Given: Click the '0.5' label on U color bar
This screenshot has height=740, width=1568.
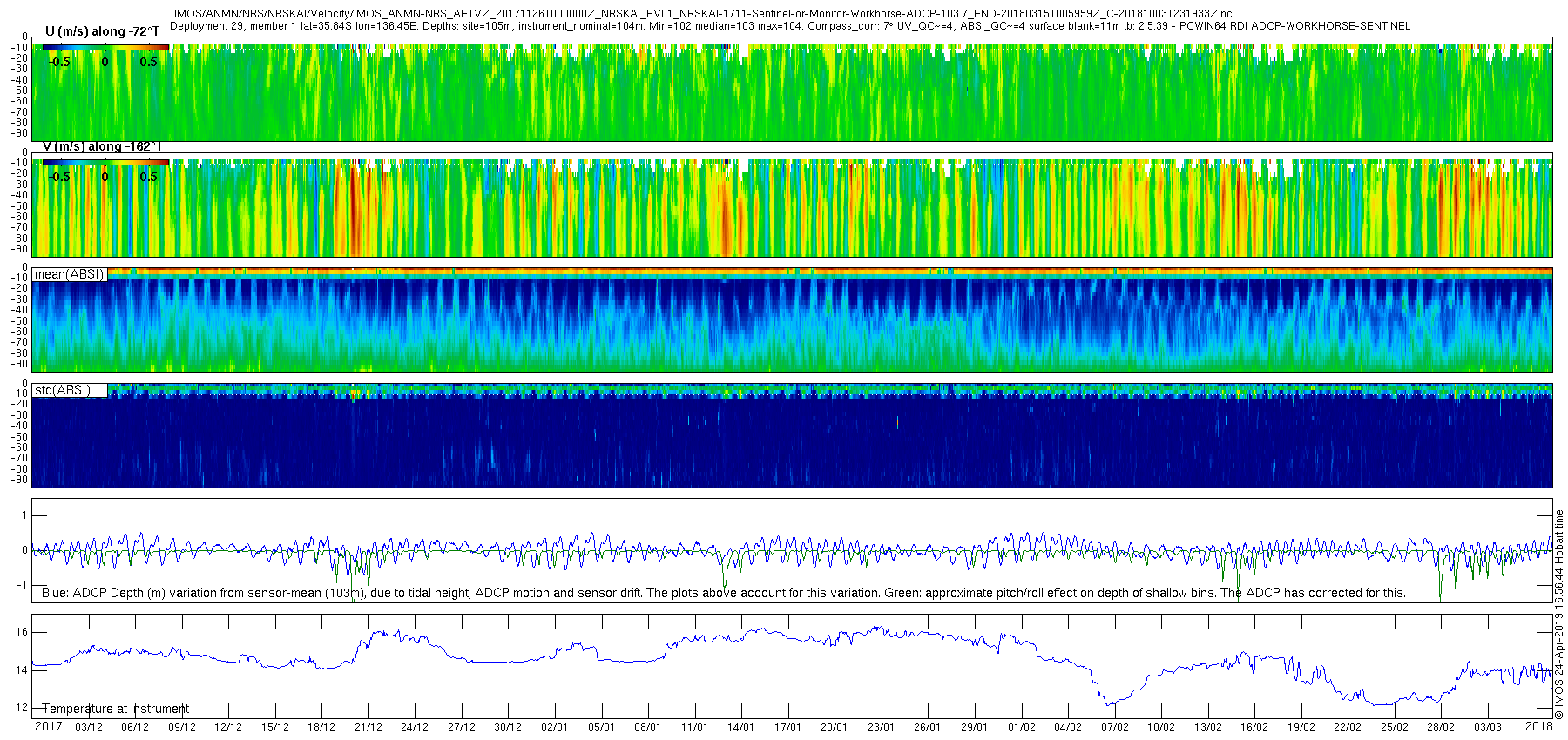Looking at the screenshot, I should click(149, 62).
